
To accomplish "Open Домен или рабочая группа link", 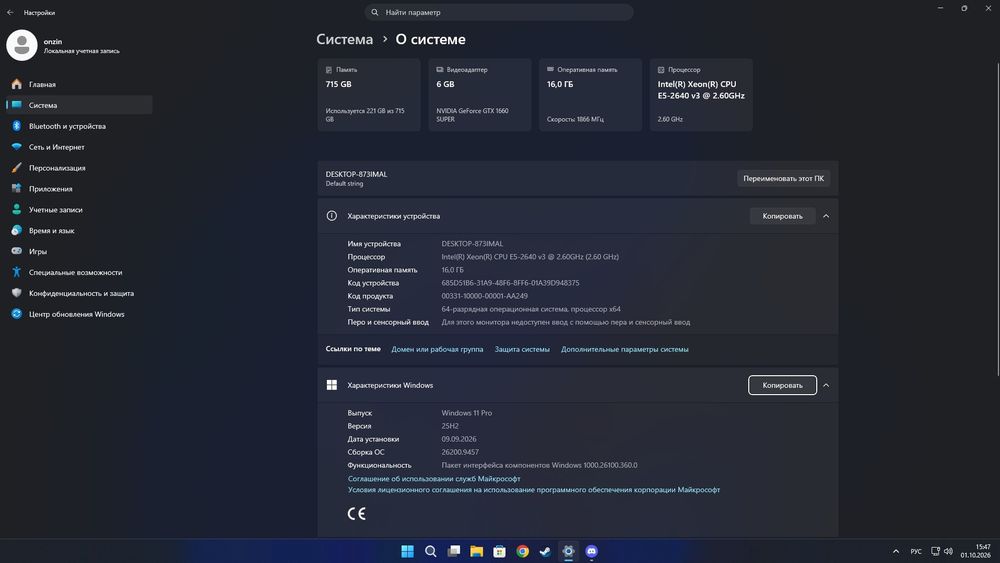I will point(437,349).
